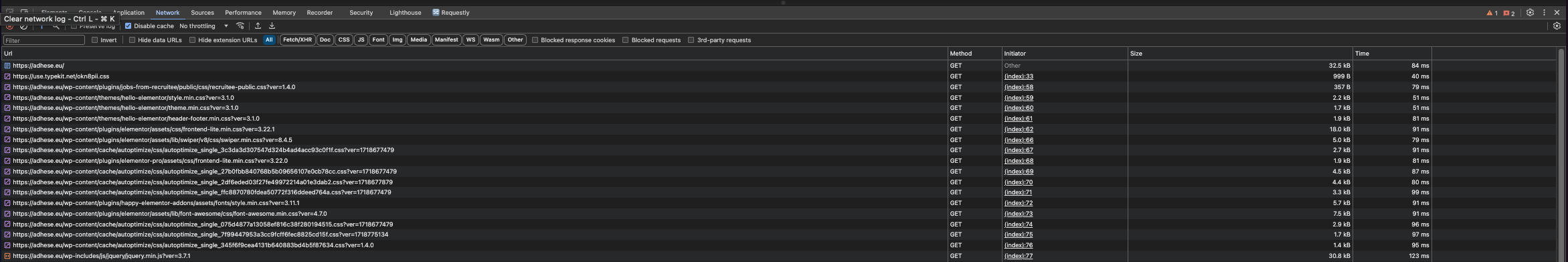
Task: Enable the Invert filter checkbox
Action: [95, 40]
